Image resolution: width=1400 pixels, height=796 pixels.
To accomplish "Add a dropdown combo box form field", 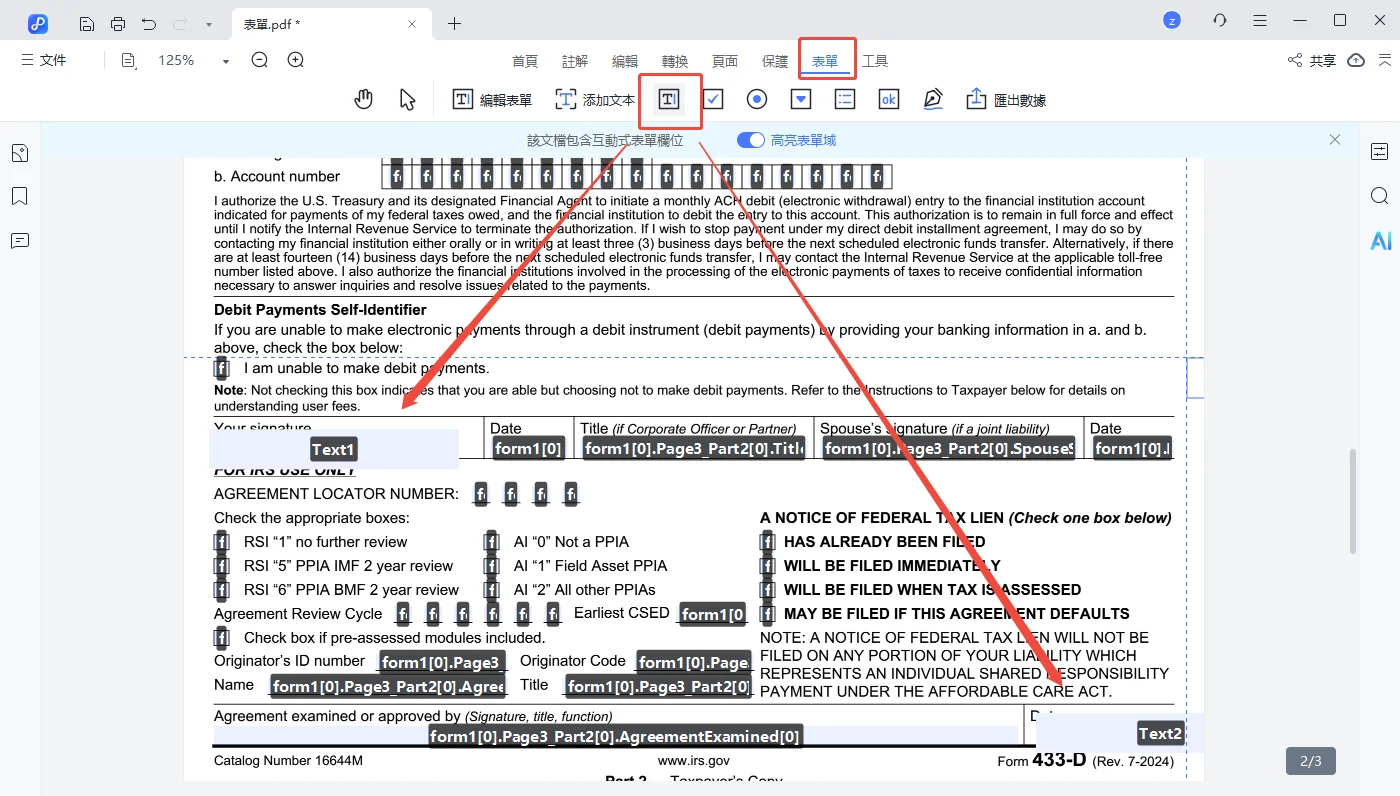I will coord(801,99).
